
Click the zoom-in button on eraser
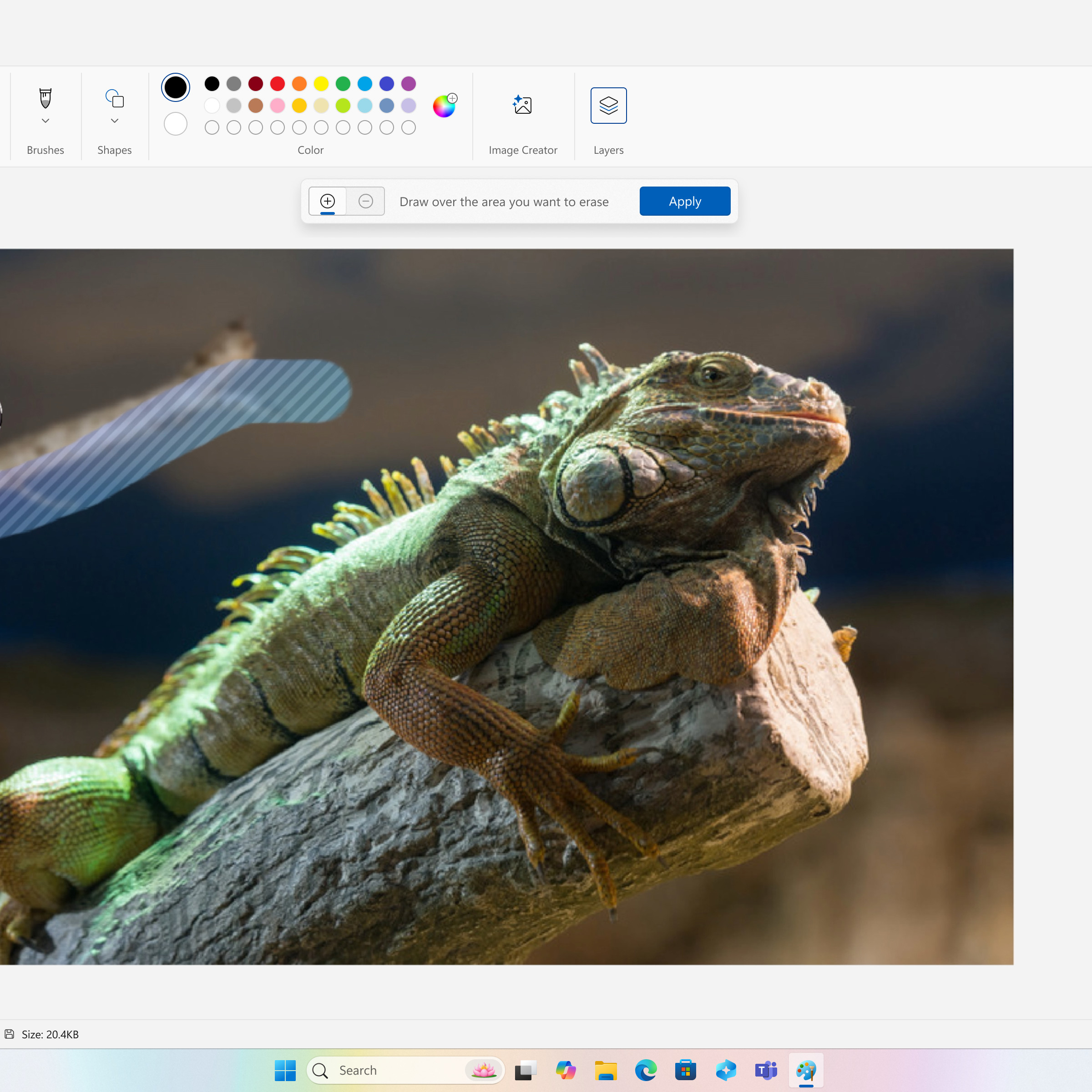pos(327,201)
